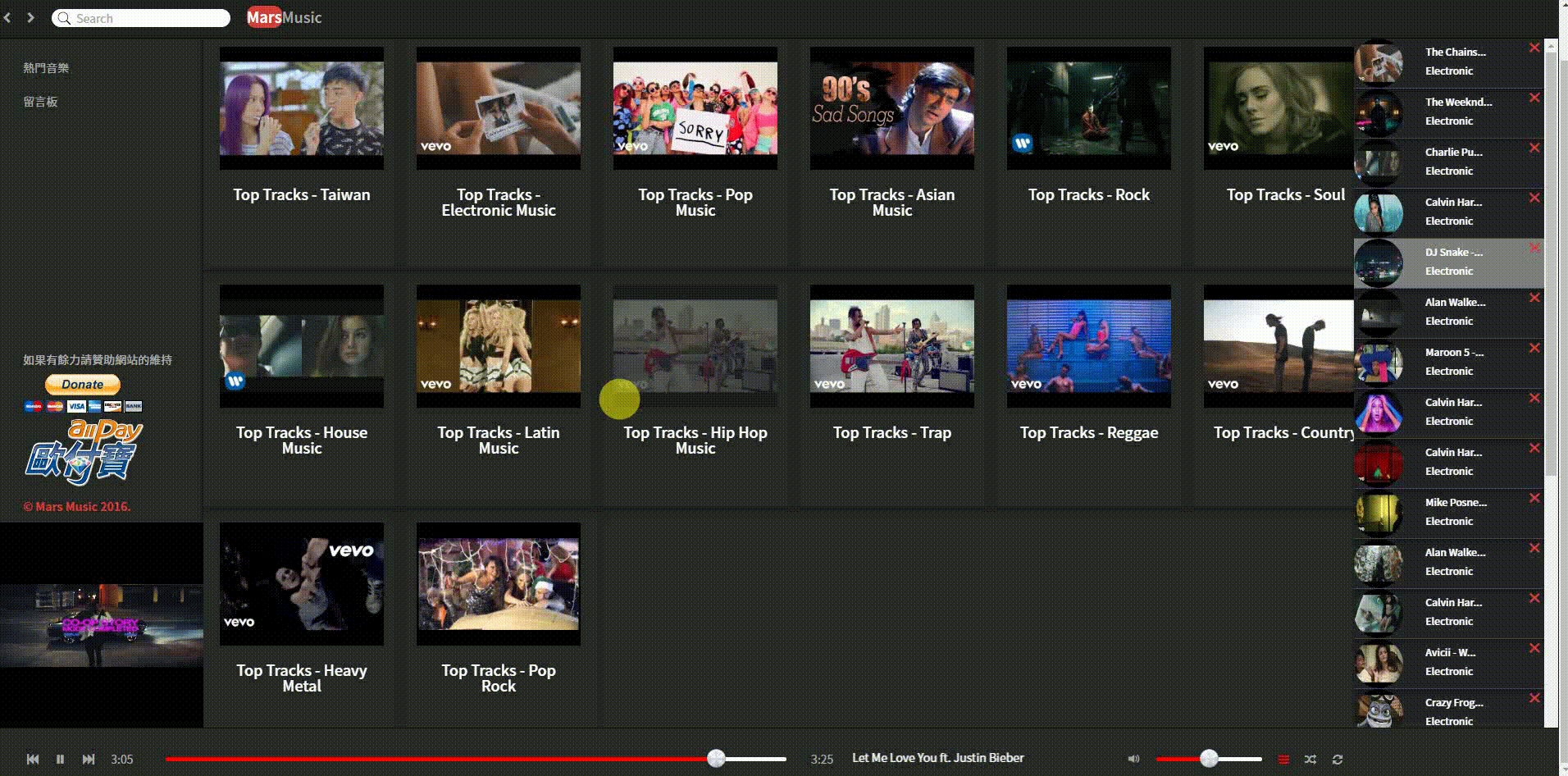Open Top Tracks - Country thumbnail
Screen dimensions: 1568x776
pos(1279,346)
